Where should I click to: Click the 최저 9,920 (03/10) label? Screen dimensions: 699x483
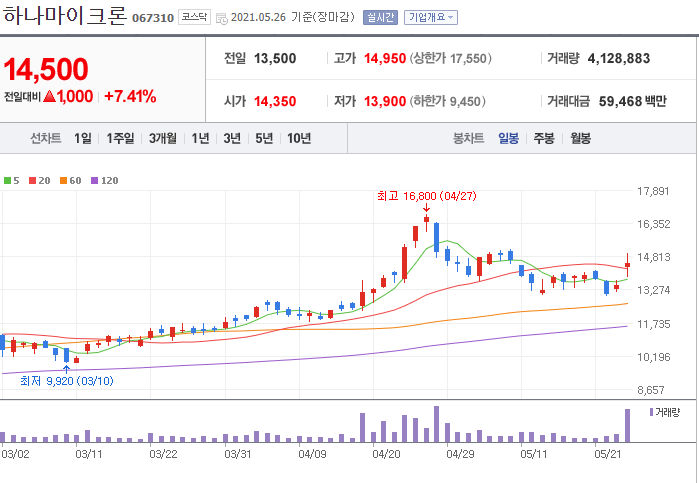pyautogui.click(x=66, y=381)
